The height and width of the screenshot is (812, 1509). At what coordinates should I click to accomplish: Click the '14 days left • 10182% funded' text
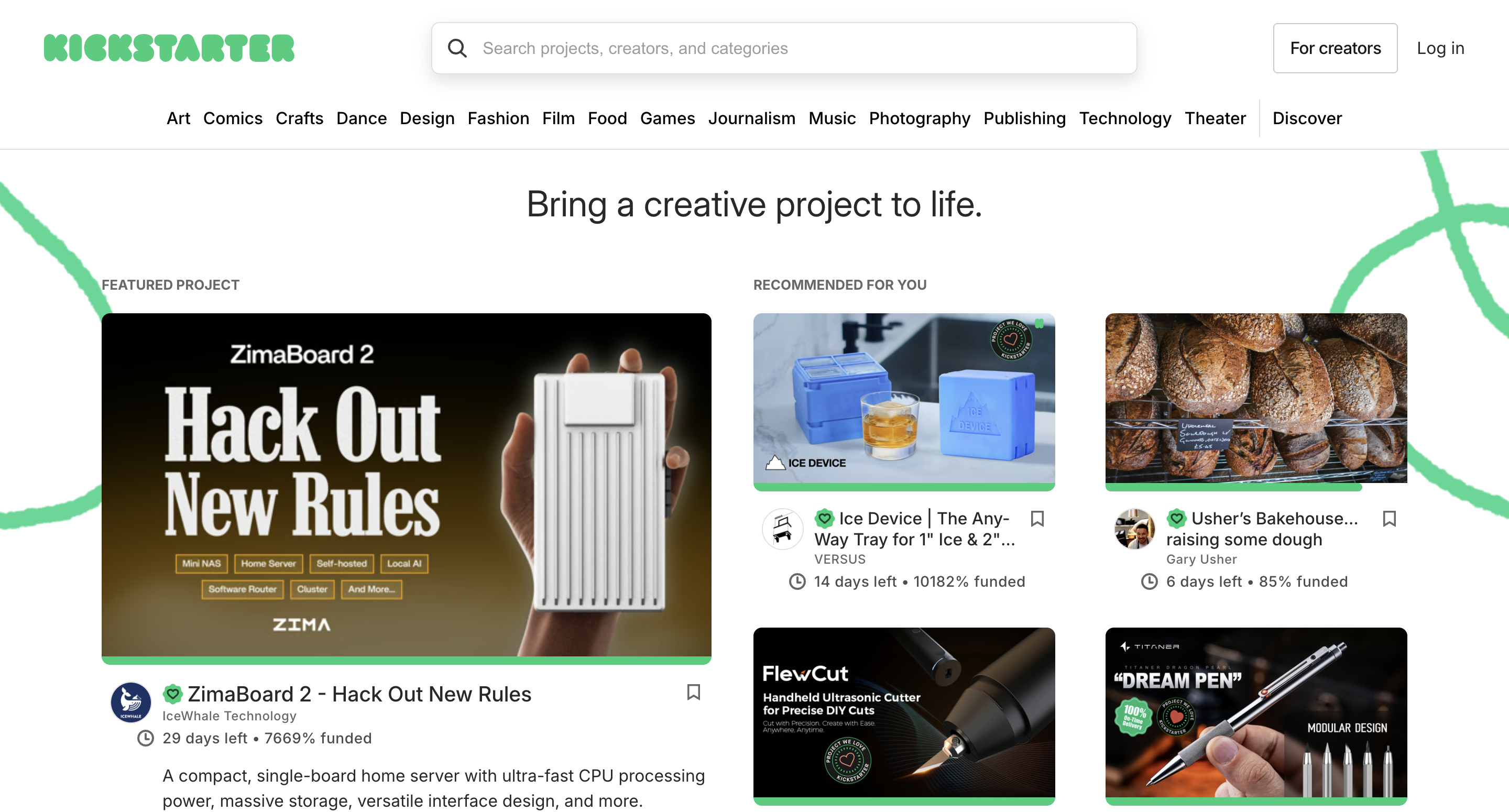tap(919, 581)
